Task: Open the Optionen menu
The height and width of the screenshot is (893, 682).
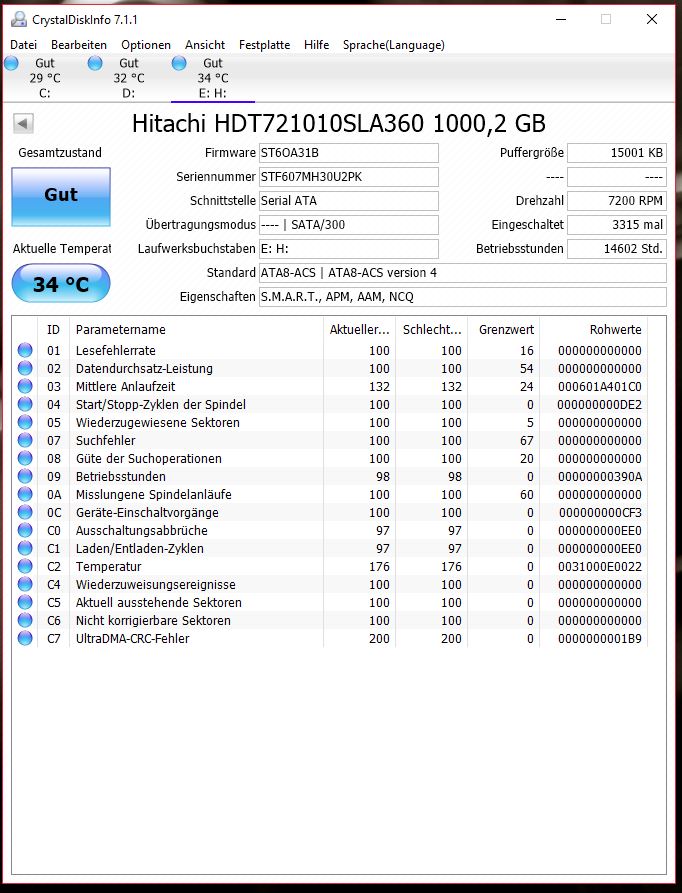Action: tap(146, 44)
